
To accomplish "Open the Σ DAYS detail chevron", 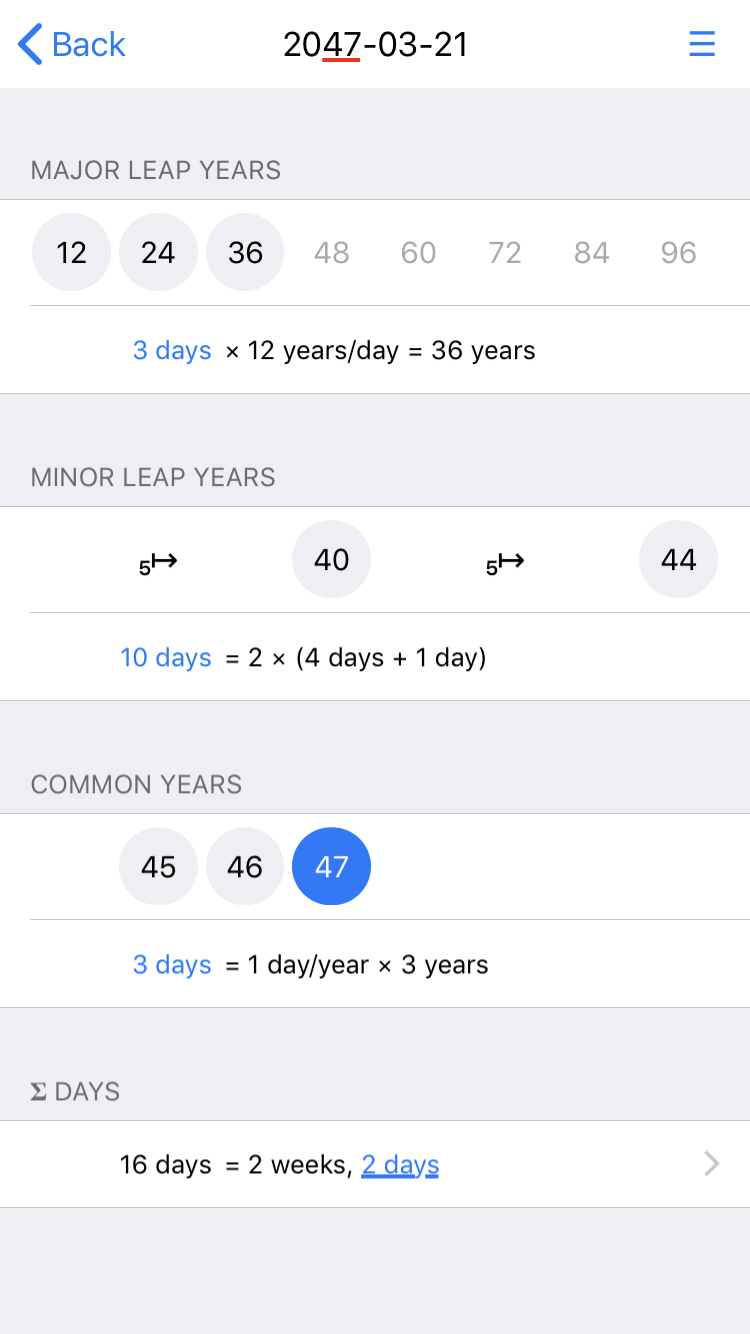I will [711, 1164].
